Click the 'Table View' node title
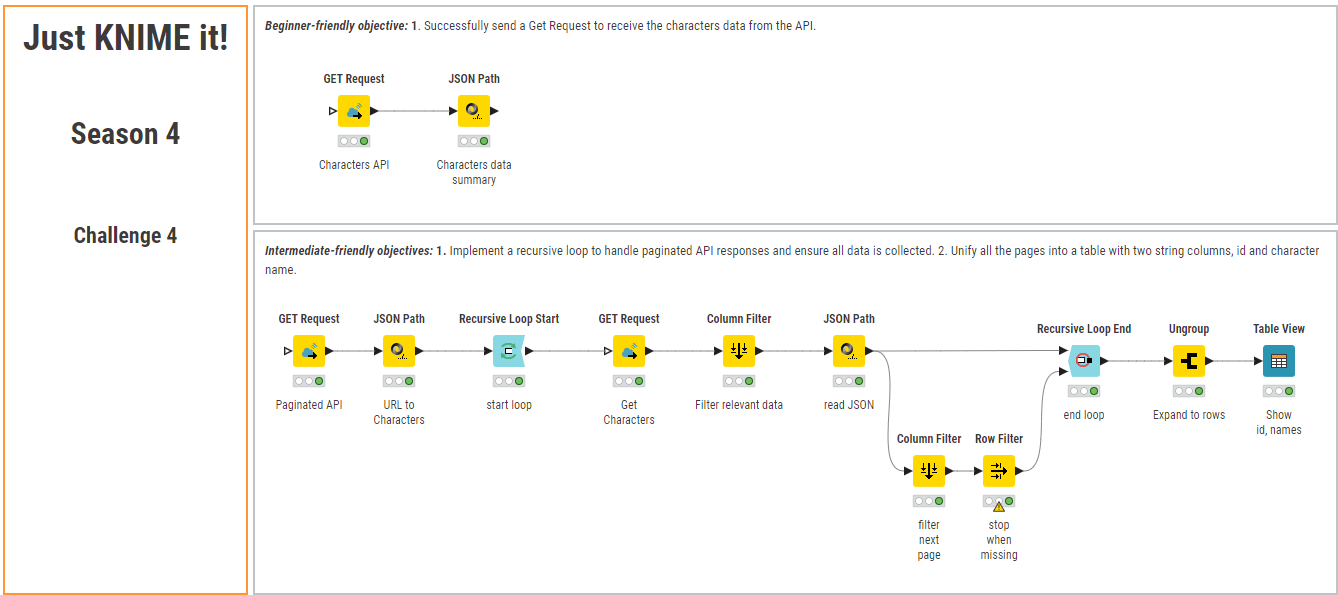The width and height of the screenshot is (1338, 595). click(x=1279, y=329)
